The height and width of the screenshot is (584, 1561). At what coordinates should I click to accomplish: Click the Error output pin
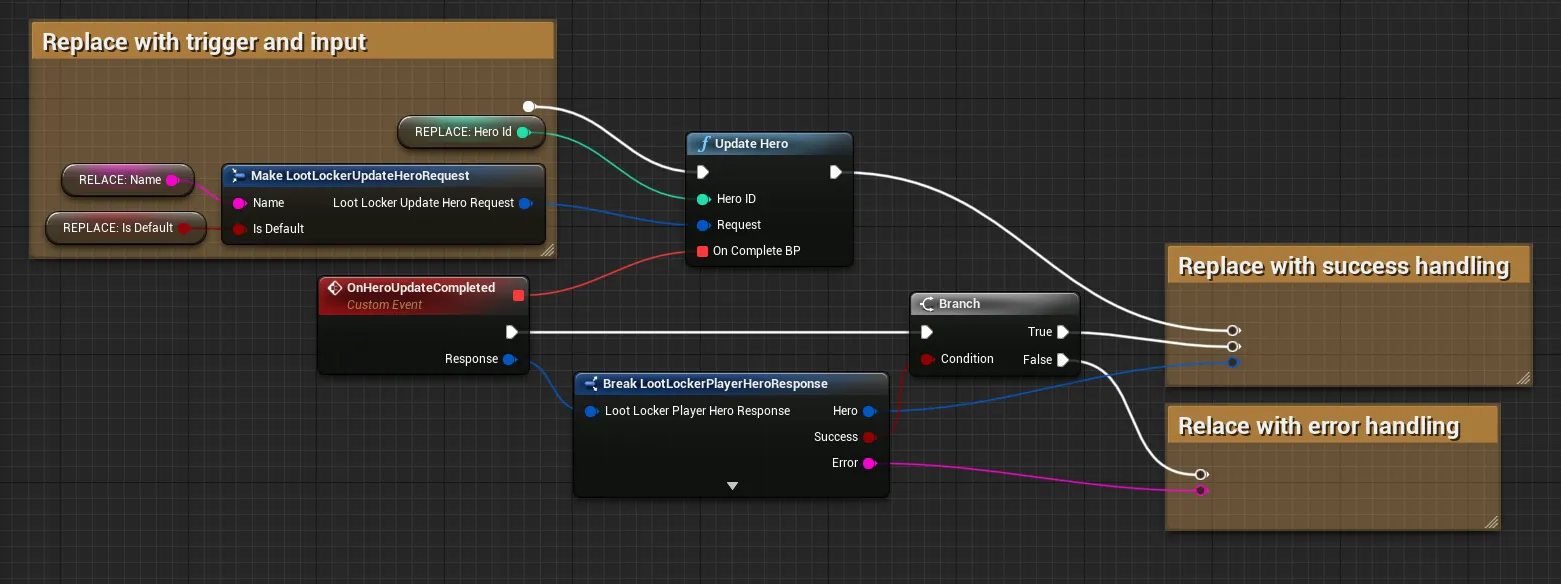(x=870, y=463)
